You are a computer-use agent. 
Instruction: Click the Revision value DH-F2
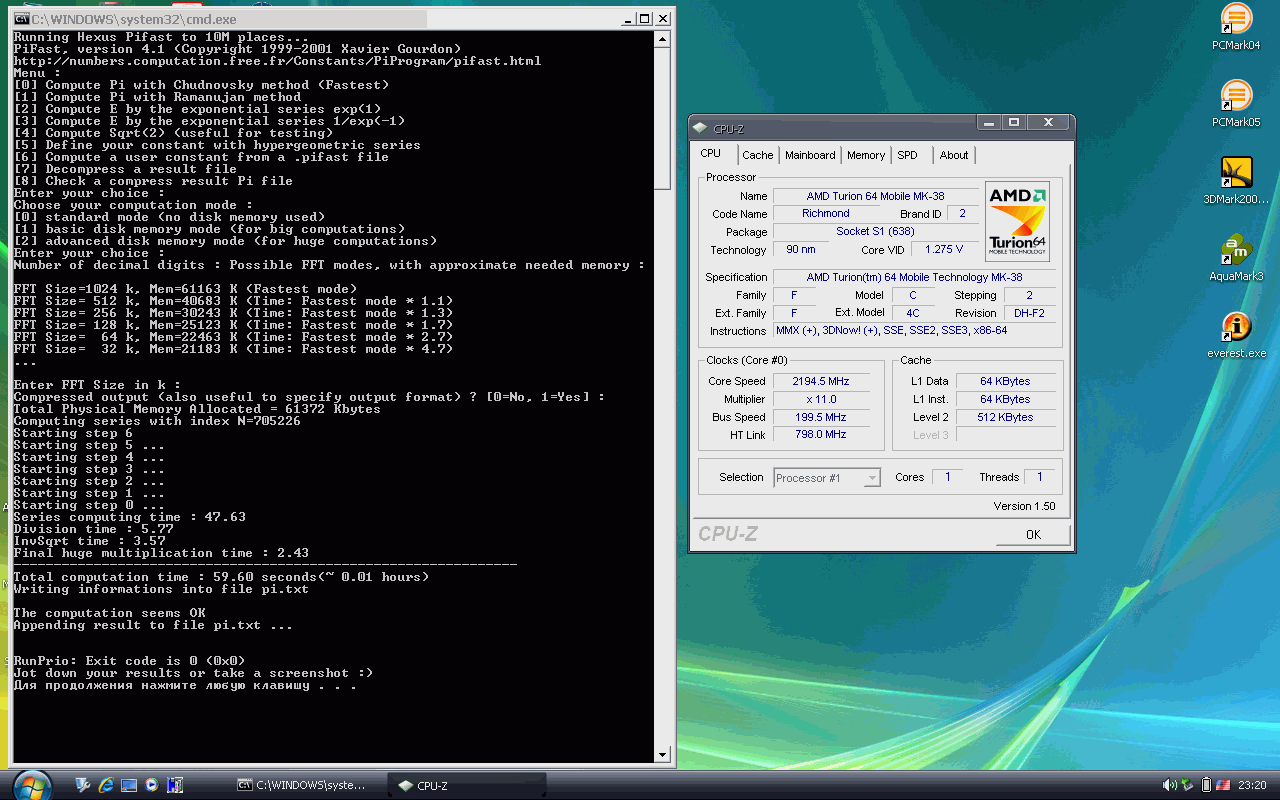(1029, 313)
